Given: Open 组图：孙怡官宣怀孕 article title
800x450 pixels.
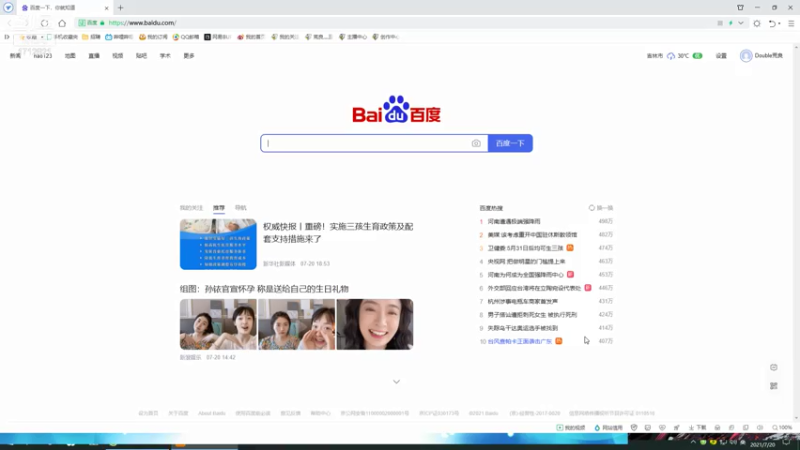Looking at the screenshot, I should click(264, 289).
